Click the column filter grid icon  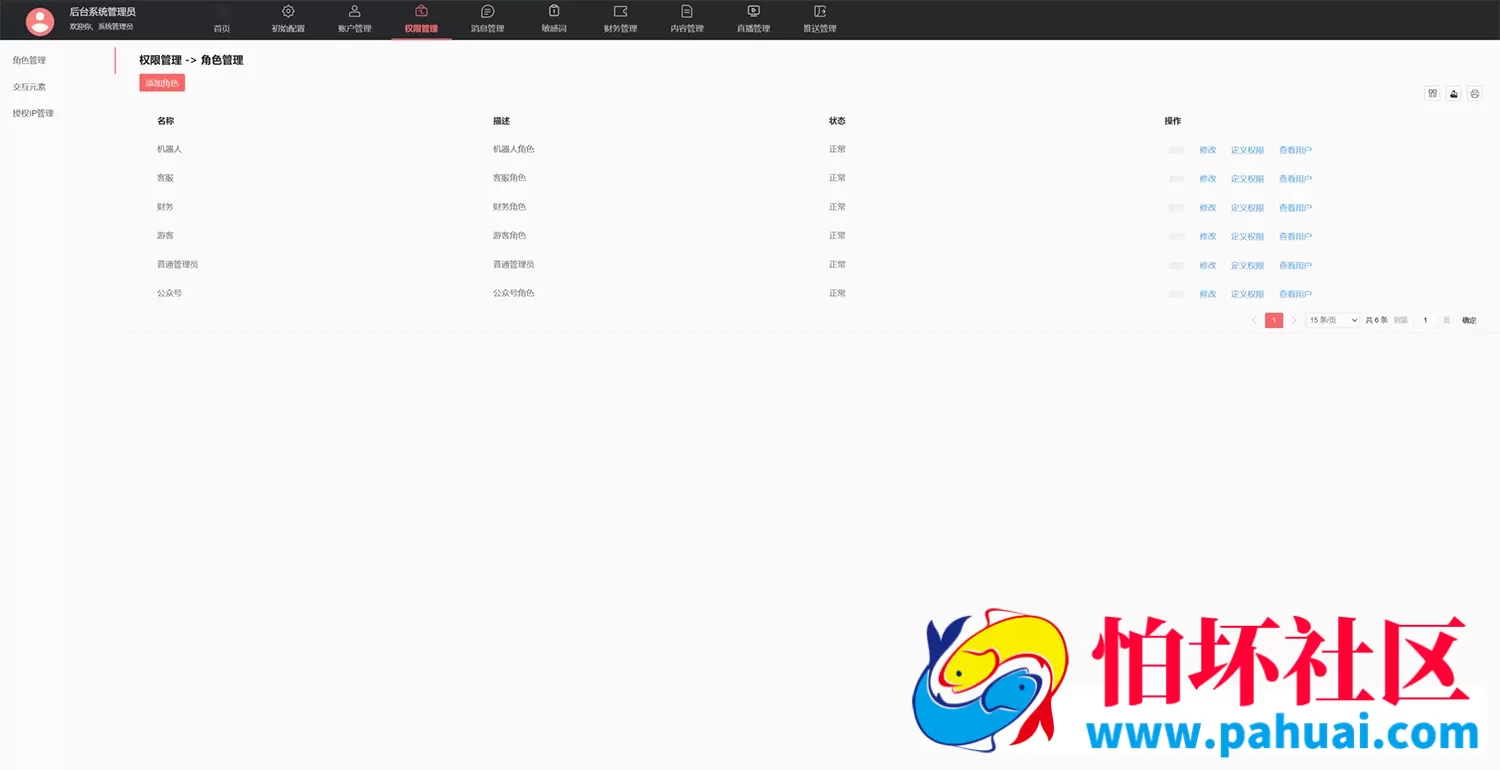point(1432,93)
